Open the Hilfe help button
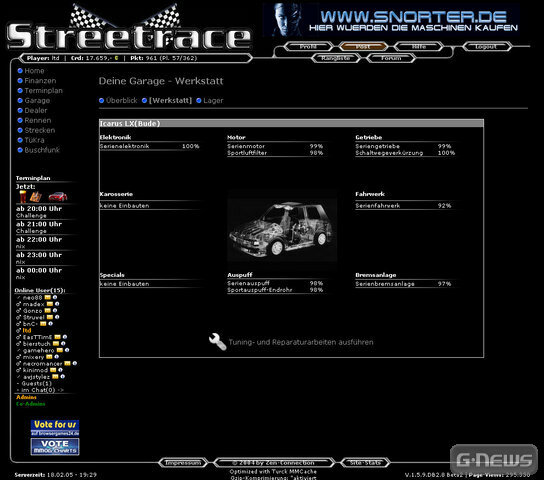This screenshot has height=480, width=544. [x=418, y=46]
